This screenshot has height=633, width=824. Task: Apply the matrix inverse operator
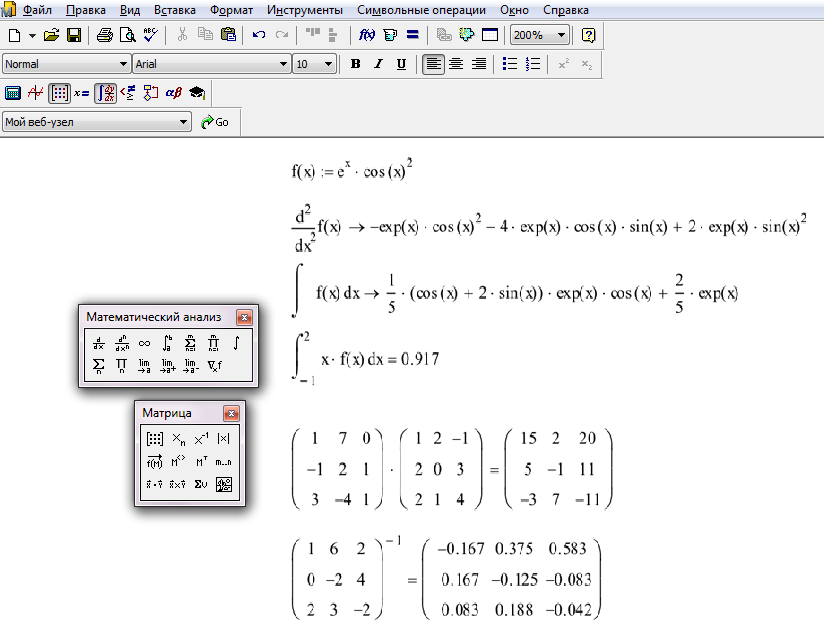coord(201,439)
